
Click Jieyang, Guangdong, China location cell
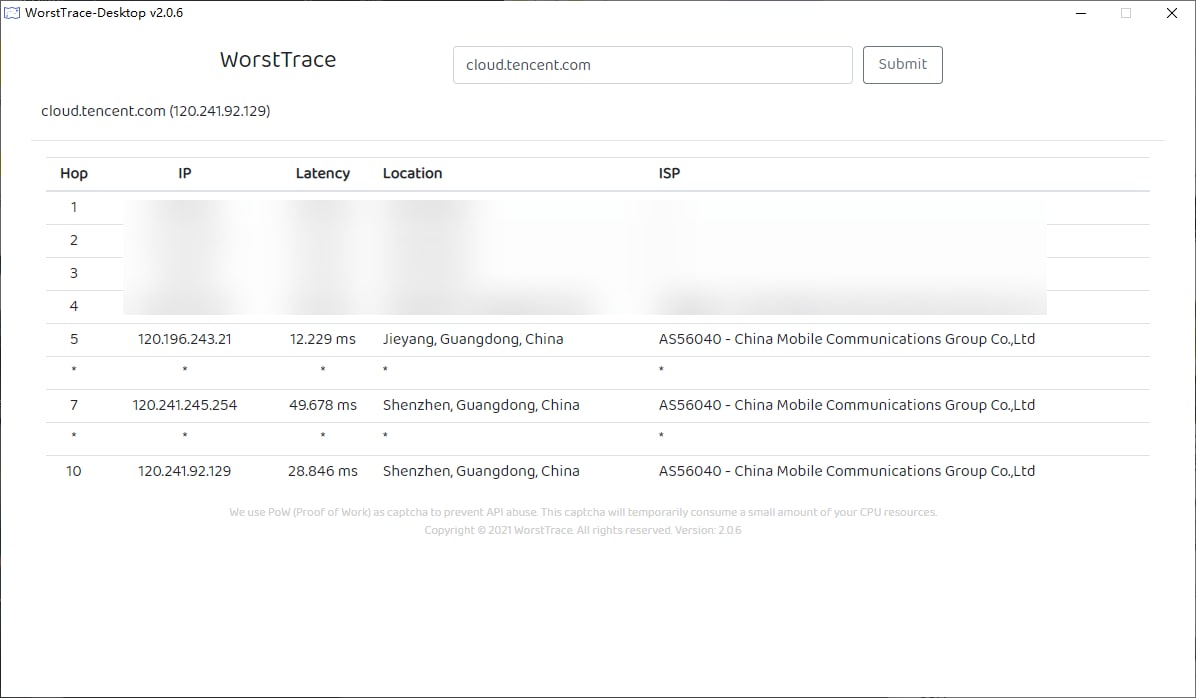point(473,339)
